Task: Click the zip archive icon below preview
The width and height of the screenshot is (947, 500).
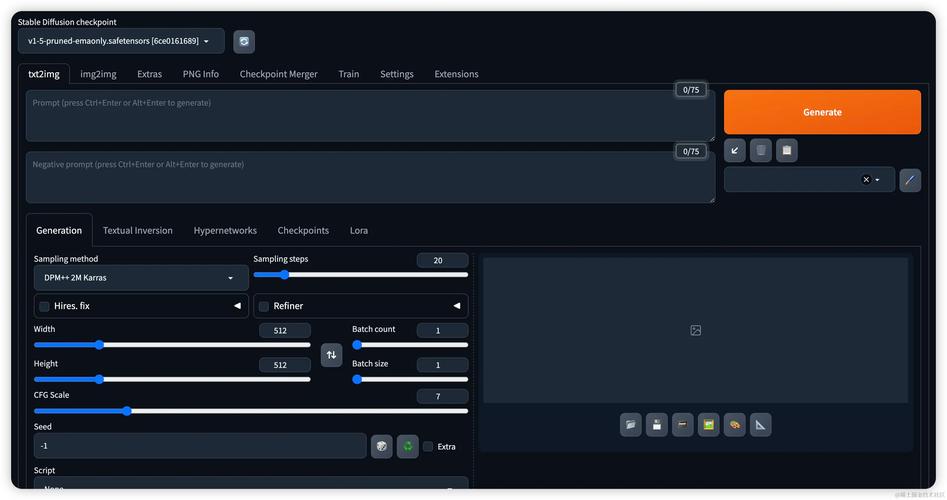Action: [682, 425]
